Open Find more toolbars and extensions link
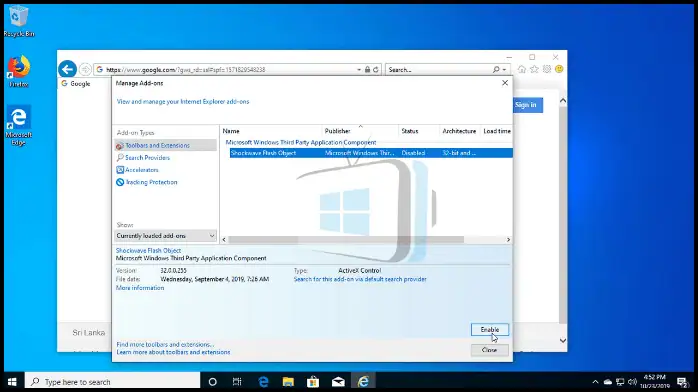Screen dimensions: 698x392 [165, 344]
